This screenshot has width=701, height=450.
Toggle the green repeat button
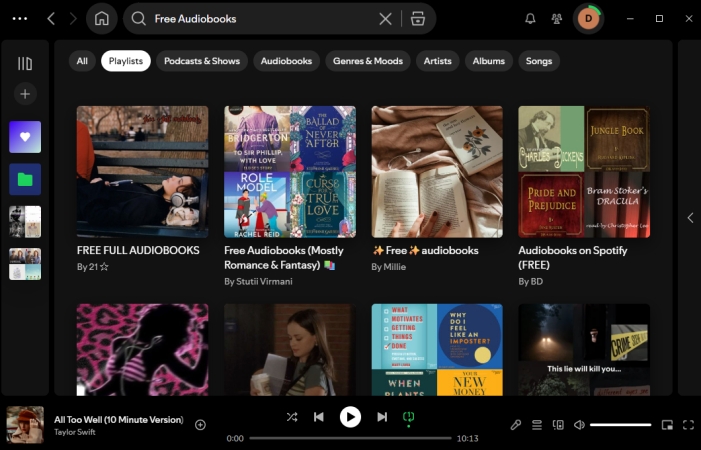click(x=408, y=418)
